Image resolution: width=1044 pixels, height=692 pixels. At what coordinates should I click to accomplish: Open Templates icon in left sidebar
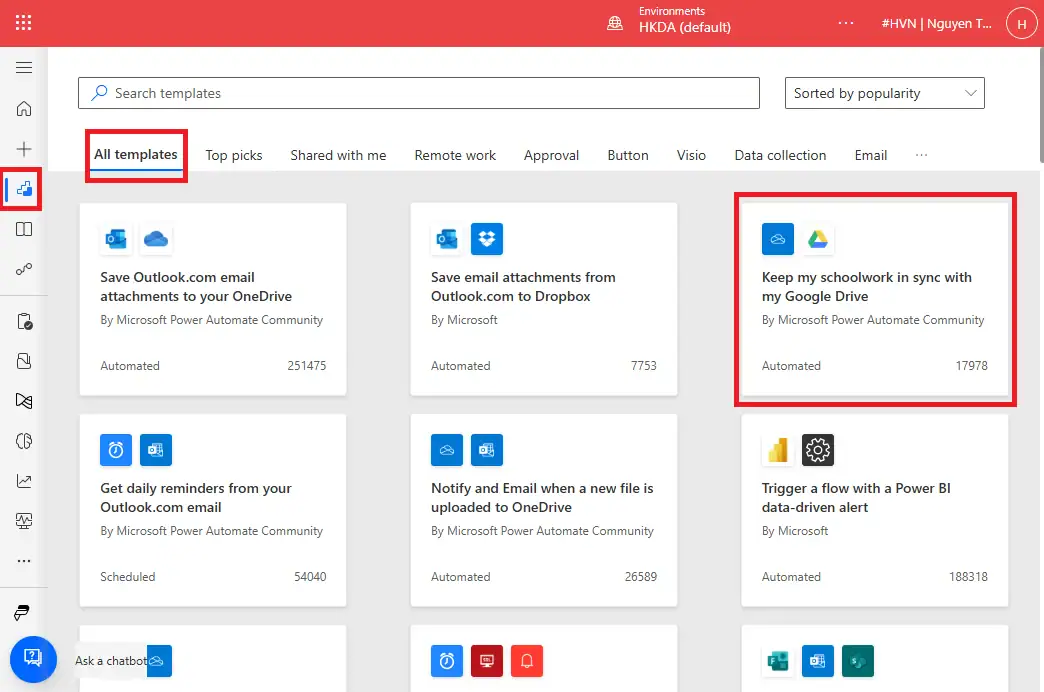pyautogui.click(x=24, y=189)
